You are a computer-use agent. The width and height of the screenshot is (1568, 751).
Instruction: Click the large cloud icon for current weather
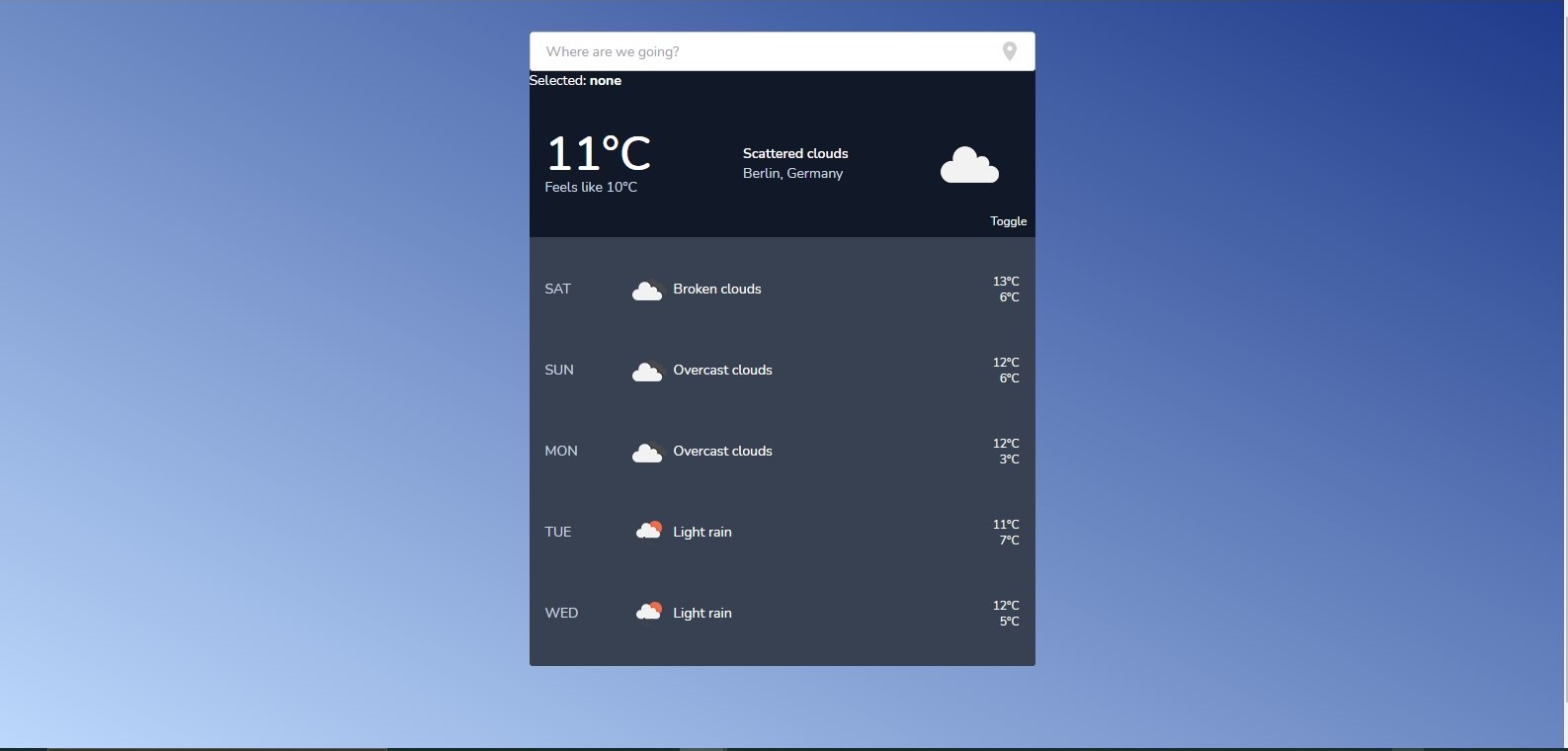point(969,165)
